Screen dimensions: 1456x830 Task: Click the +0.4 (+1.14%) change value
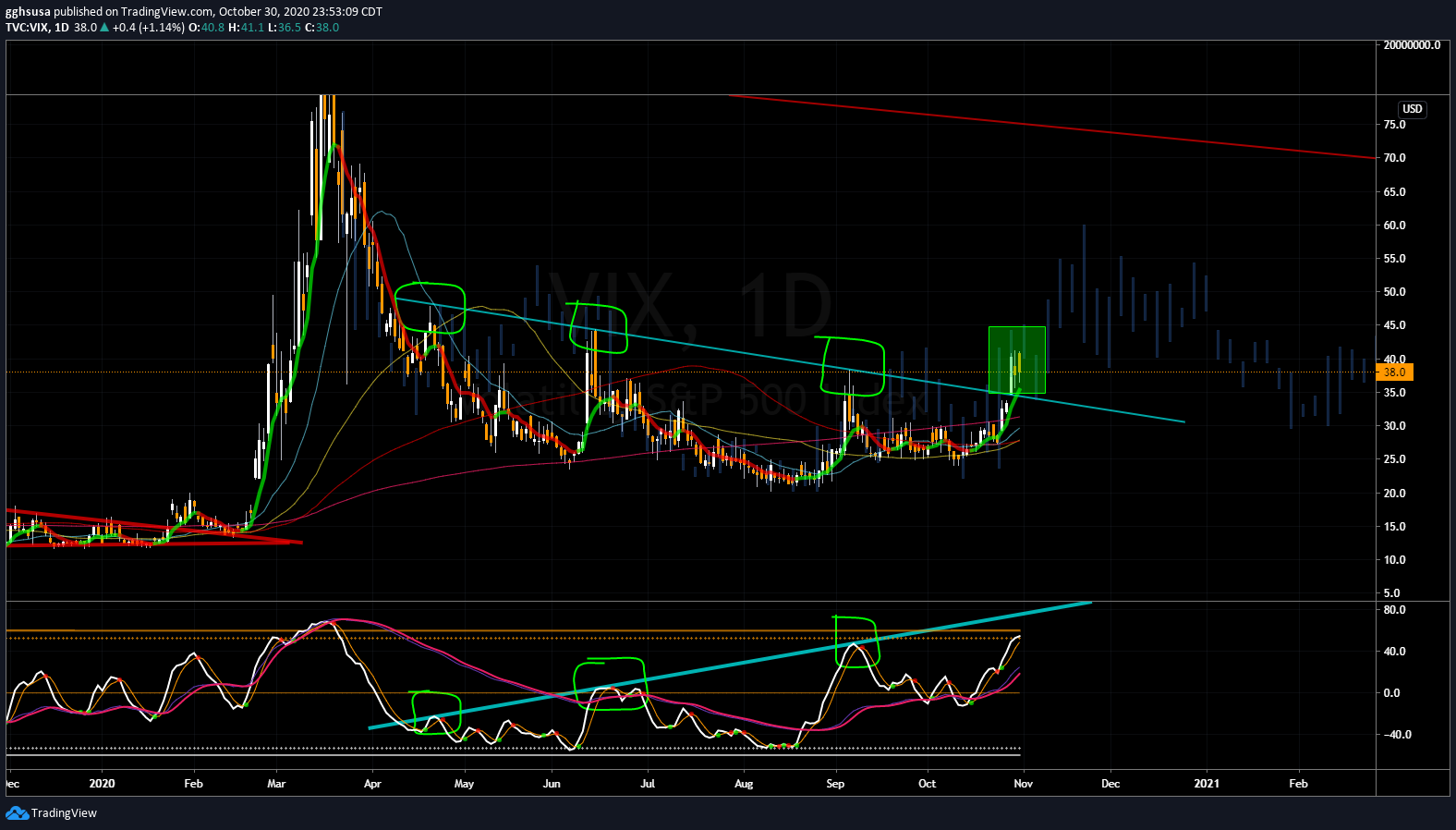pyautogui.click(x=148, y=28)
